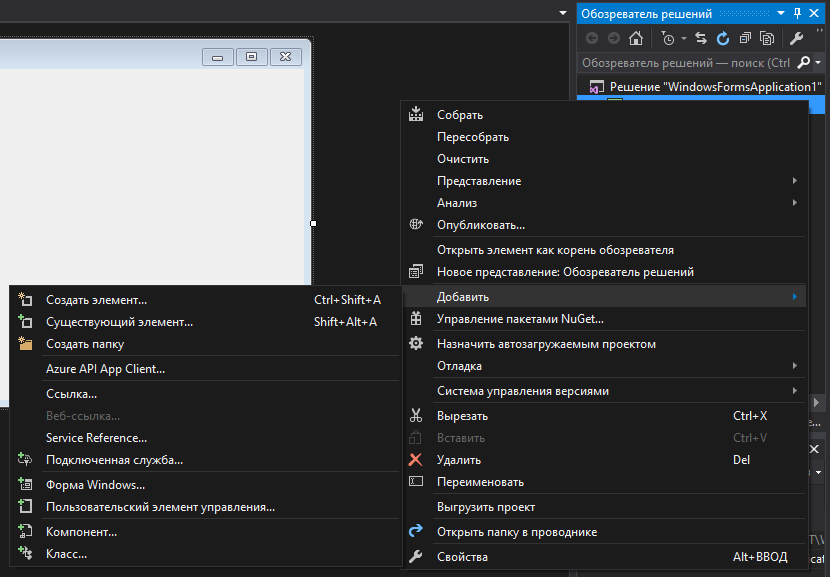830x577 pixels.
Task: Click the Собрать build icon
Action: (x=416, y=114)
